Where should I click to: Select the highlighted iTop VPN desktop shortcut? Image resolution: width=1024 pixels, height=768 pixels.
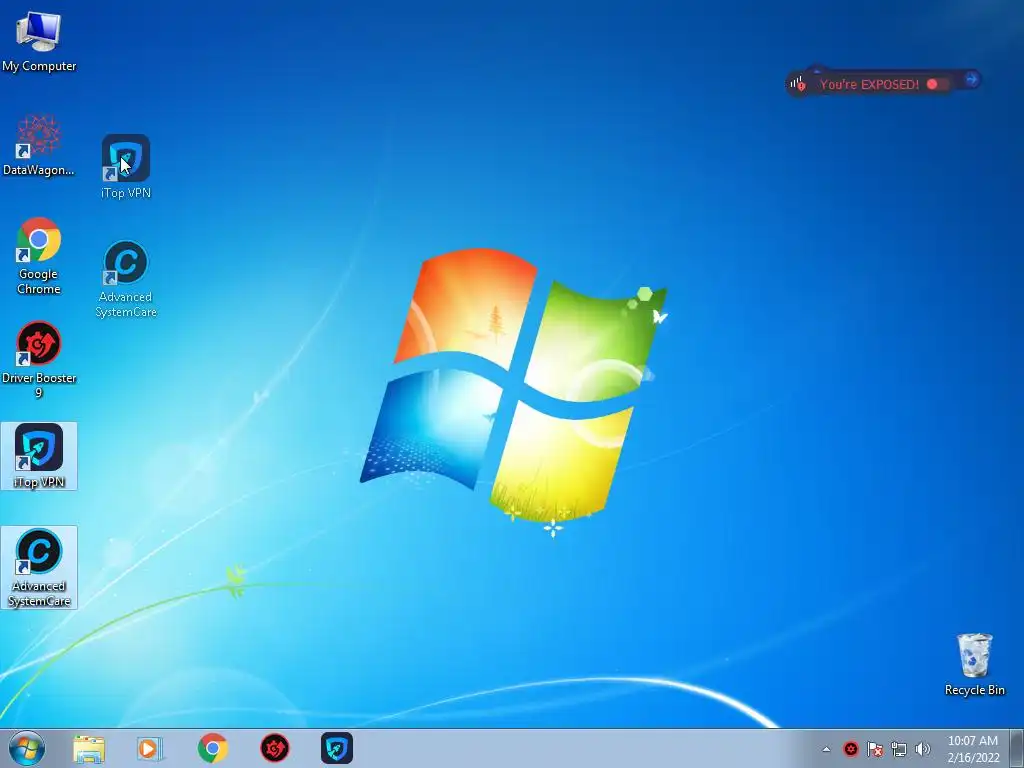[x=39, y=456]
